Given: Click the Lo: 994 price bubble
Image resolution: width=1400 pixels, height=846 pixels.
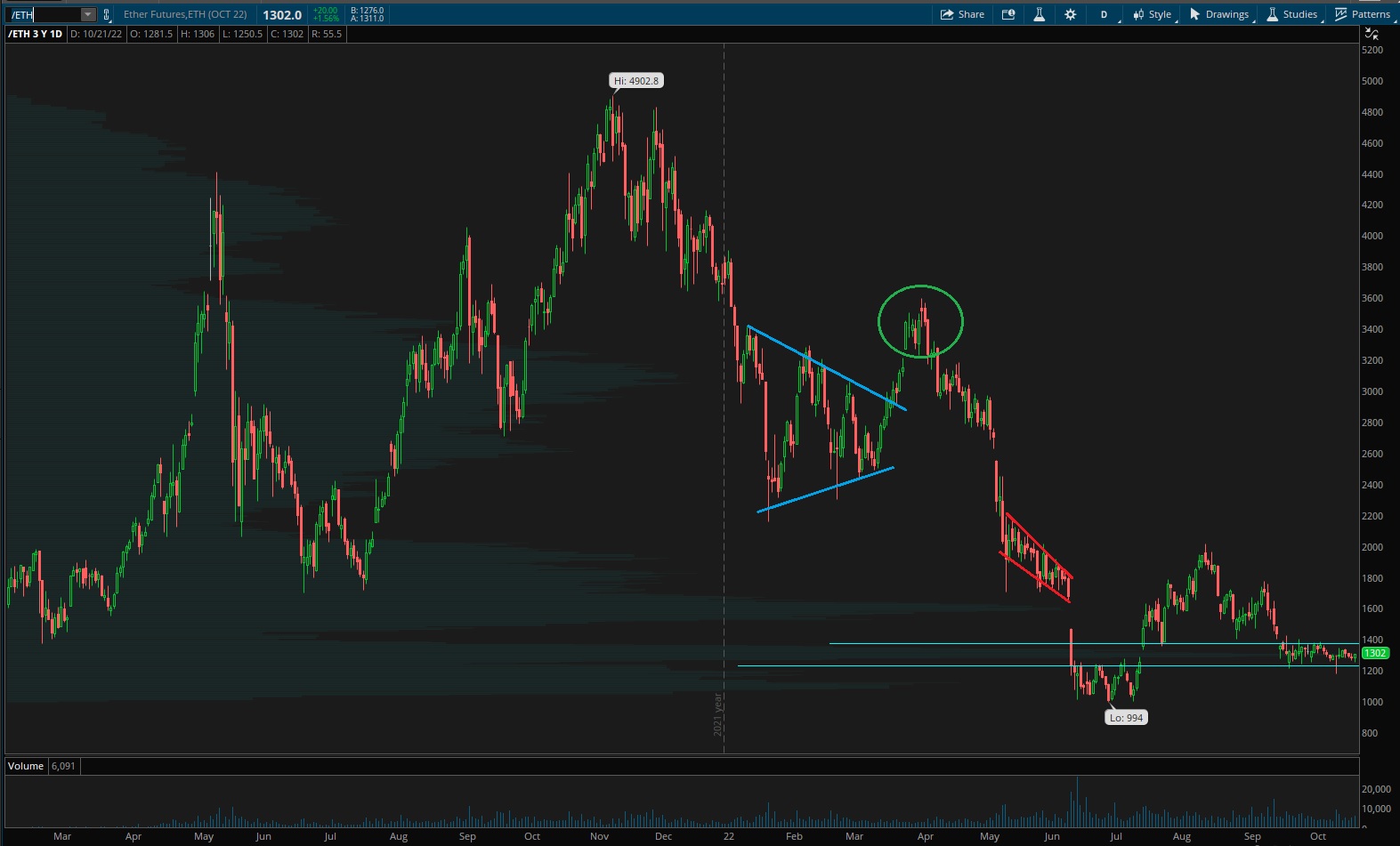Looking at the screenshot, I should point(1126,718).
